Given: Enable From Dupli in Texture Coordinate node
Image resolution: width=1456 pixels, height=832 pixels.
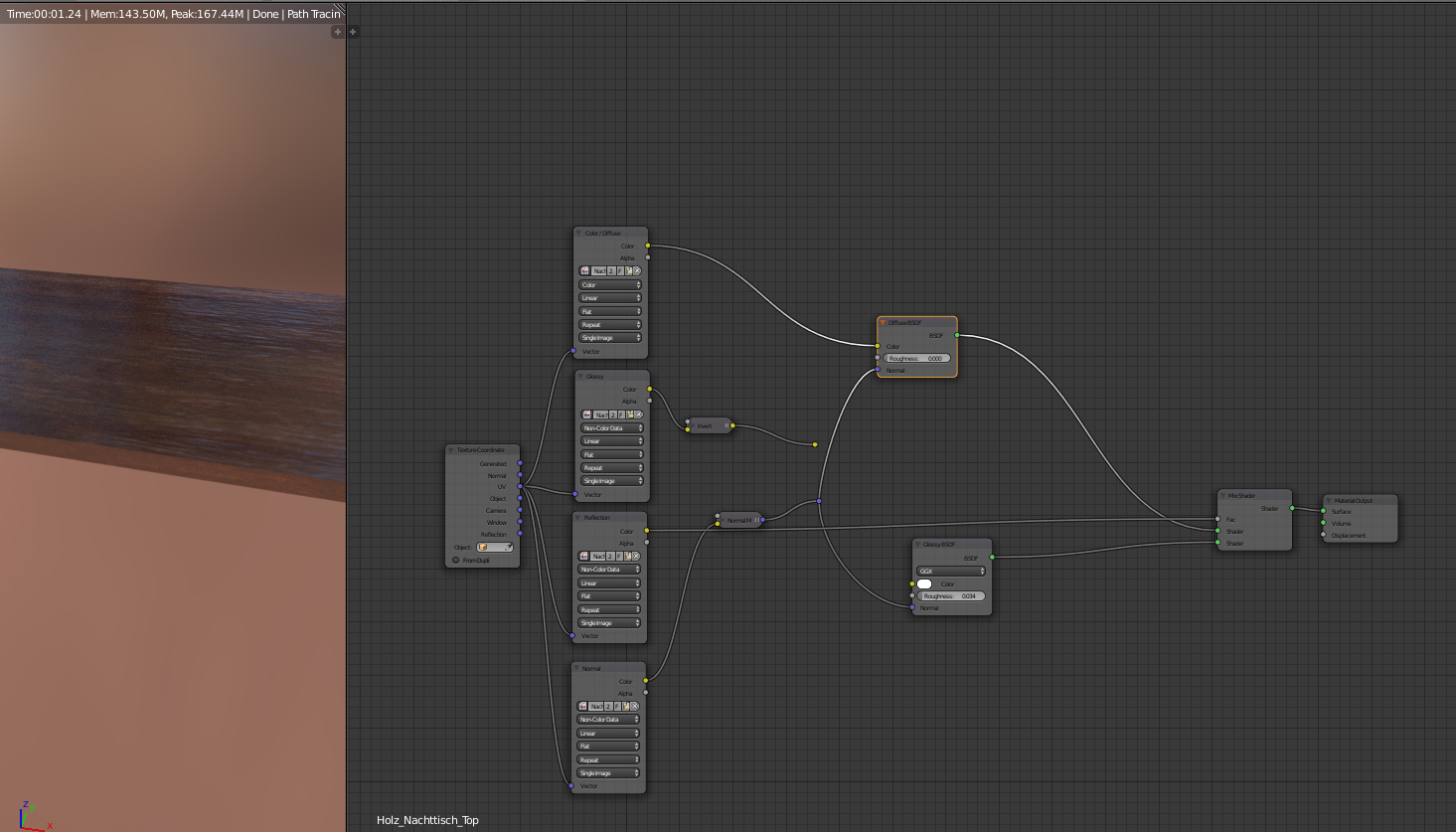Looking at the screenshot, I should click(456, 560).
